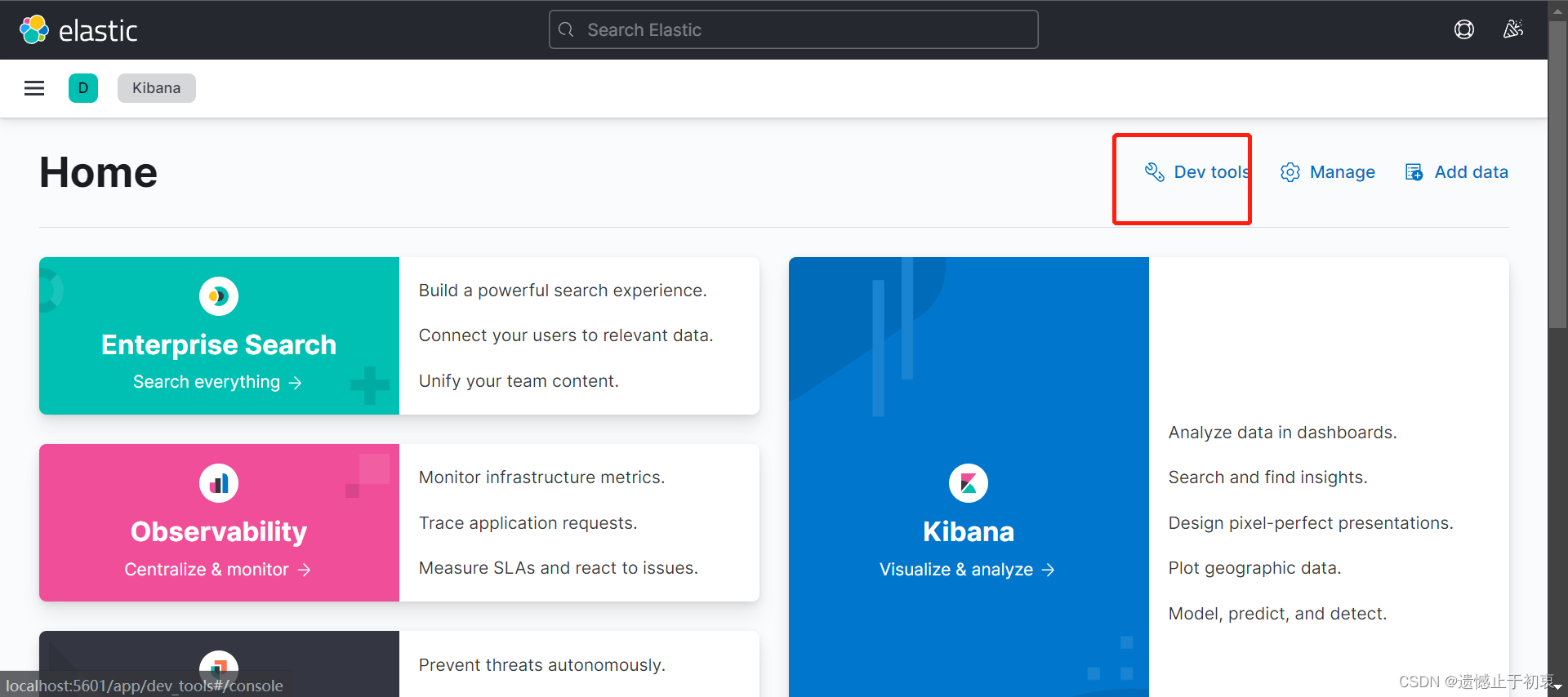This screenshot has width=1568, height=697.
Task: Click the Add data document icon
Action: click(1414, 172)
